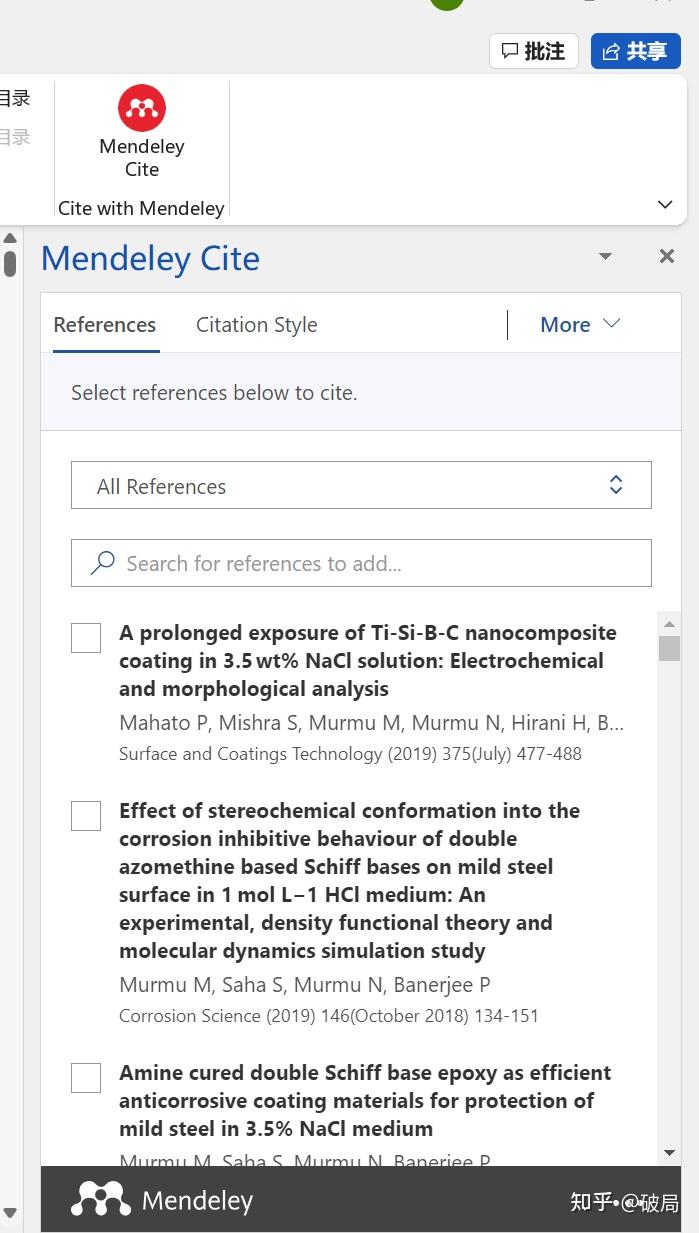The height and width of the screenshot is (1233, 699).
Task: Click the magnifier icon in search box
Action: pyautogui.click(x=102, y=563)
